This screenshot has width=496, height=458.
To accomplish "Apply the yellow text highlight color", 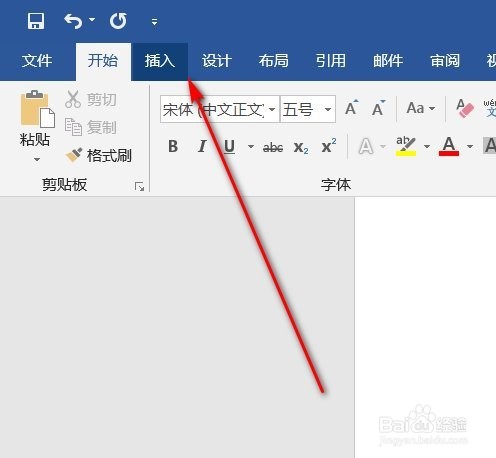I will click(x=406, y=146).
